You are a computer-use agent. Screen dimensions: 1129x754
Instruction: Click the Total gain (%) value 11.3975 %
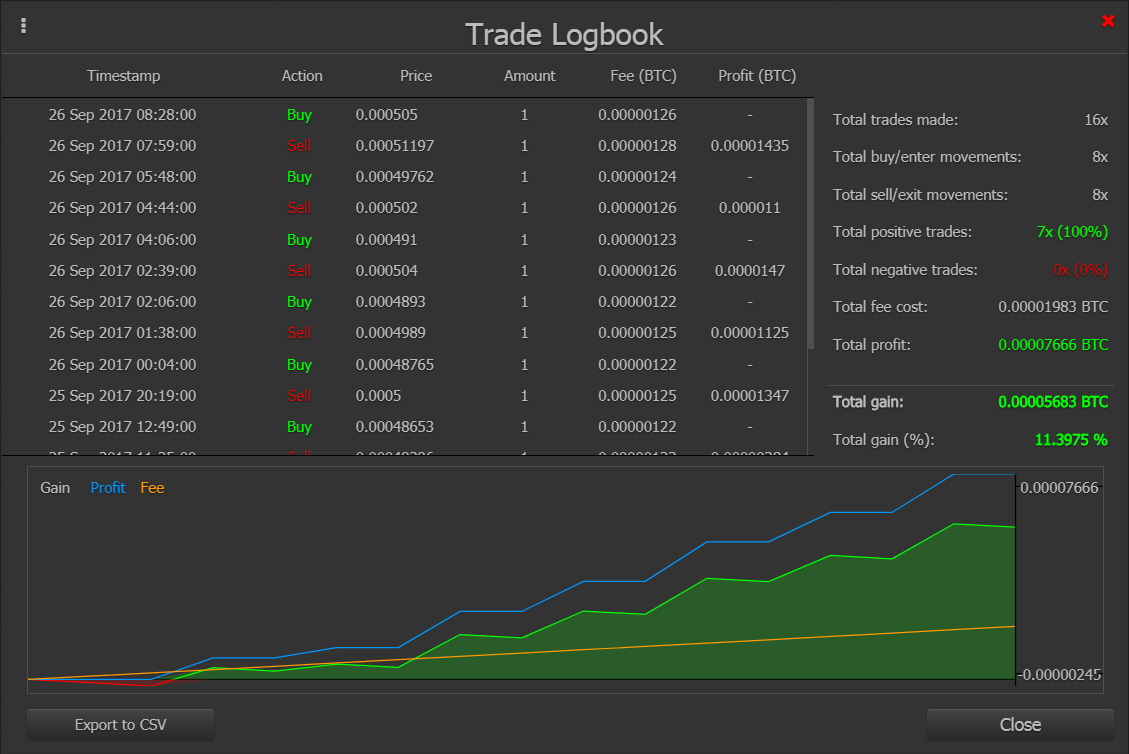[1071, 439]
